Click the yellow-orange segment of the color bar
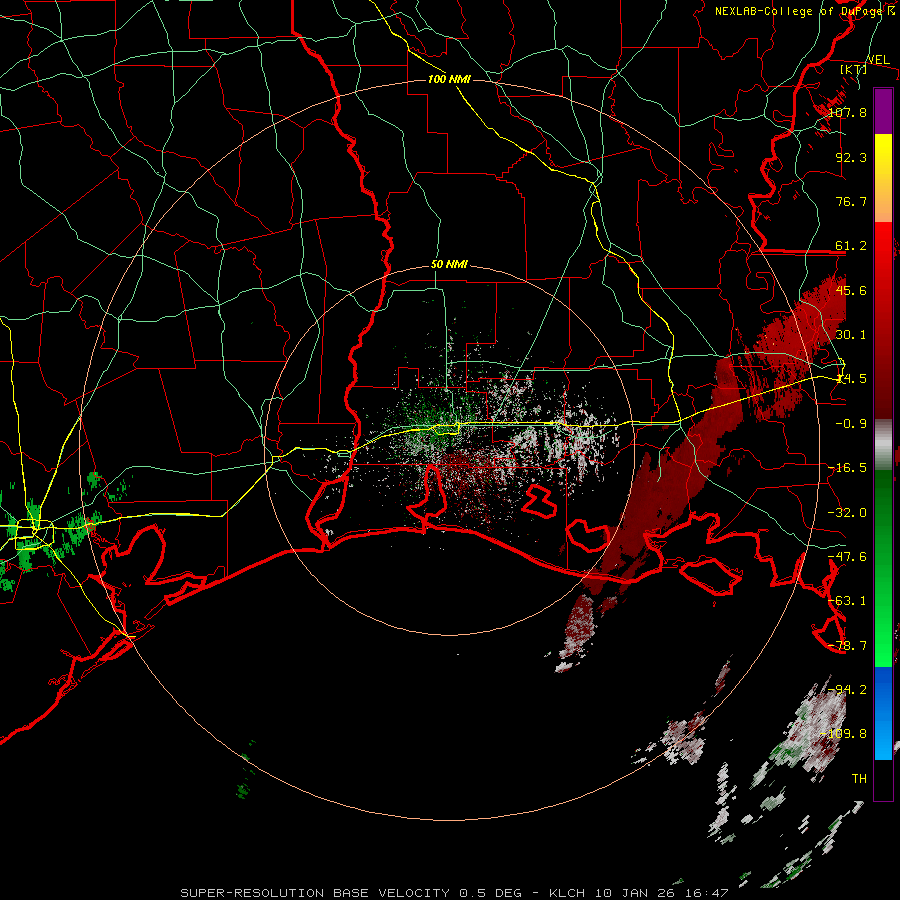 coord(883,178)
